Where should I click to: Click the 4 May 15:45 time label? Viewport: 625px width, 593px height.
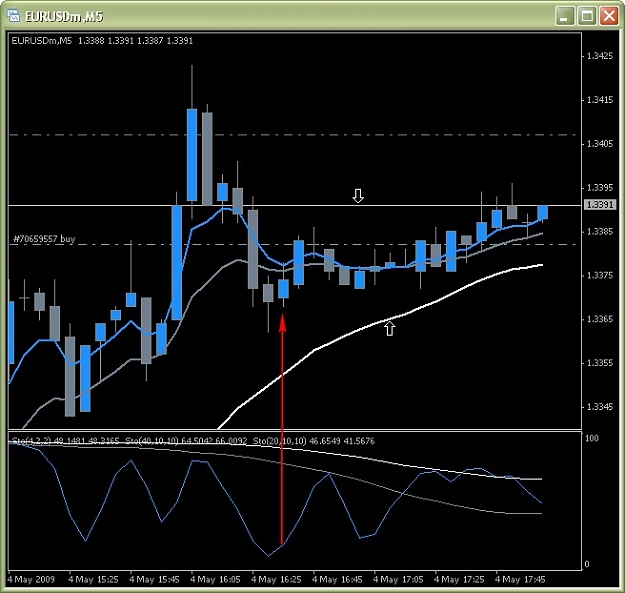[x=154, y=579]
